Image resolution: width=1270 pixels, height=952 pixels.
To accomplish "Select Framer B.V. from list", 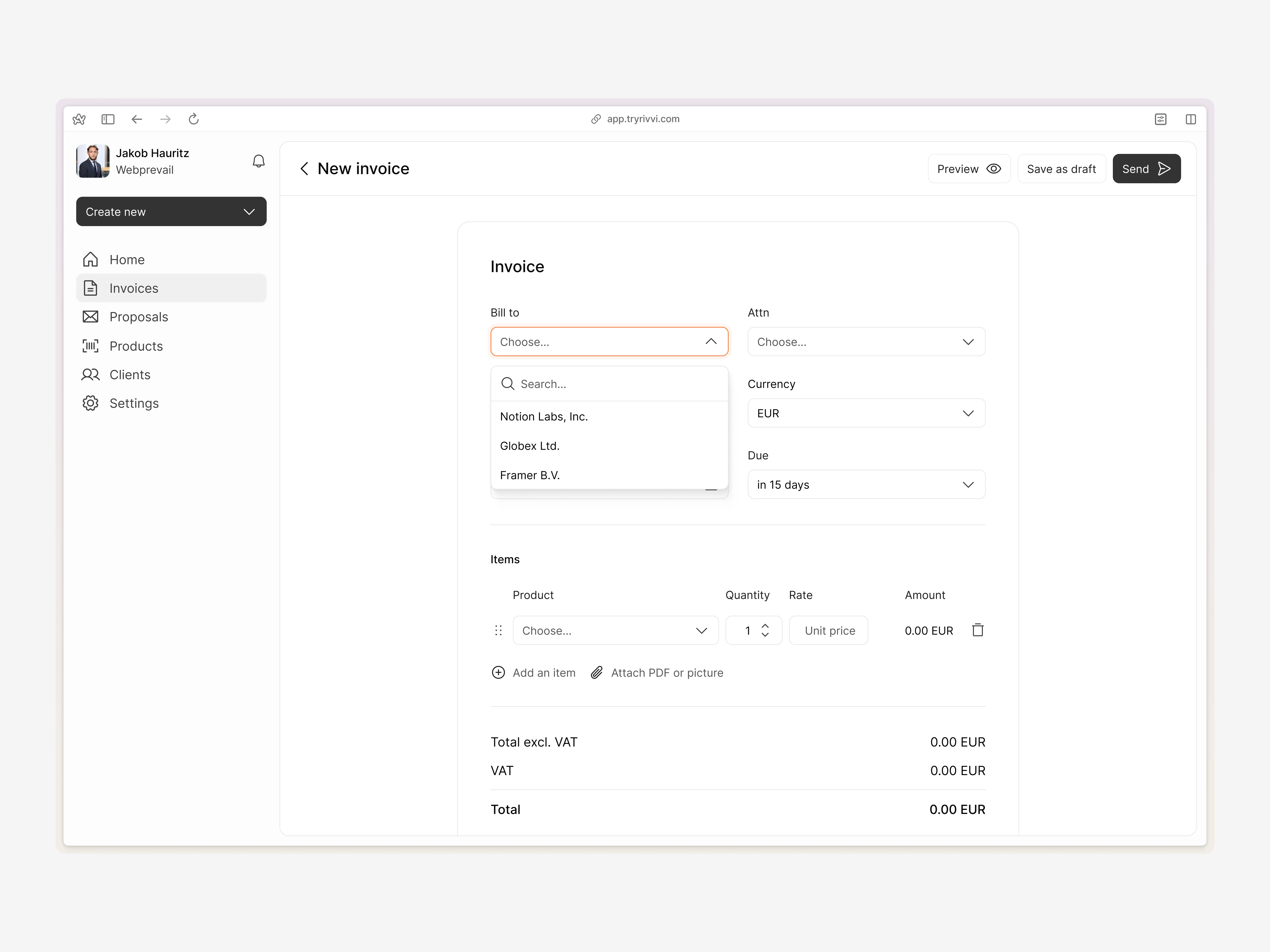I will click(609, 475).
